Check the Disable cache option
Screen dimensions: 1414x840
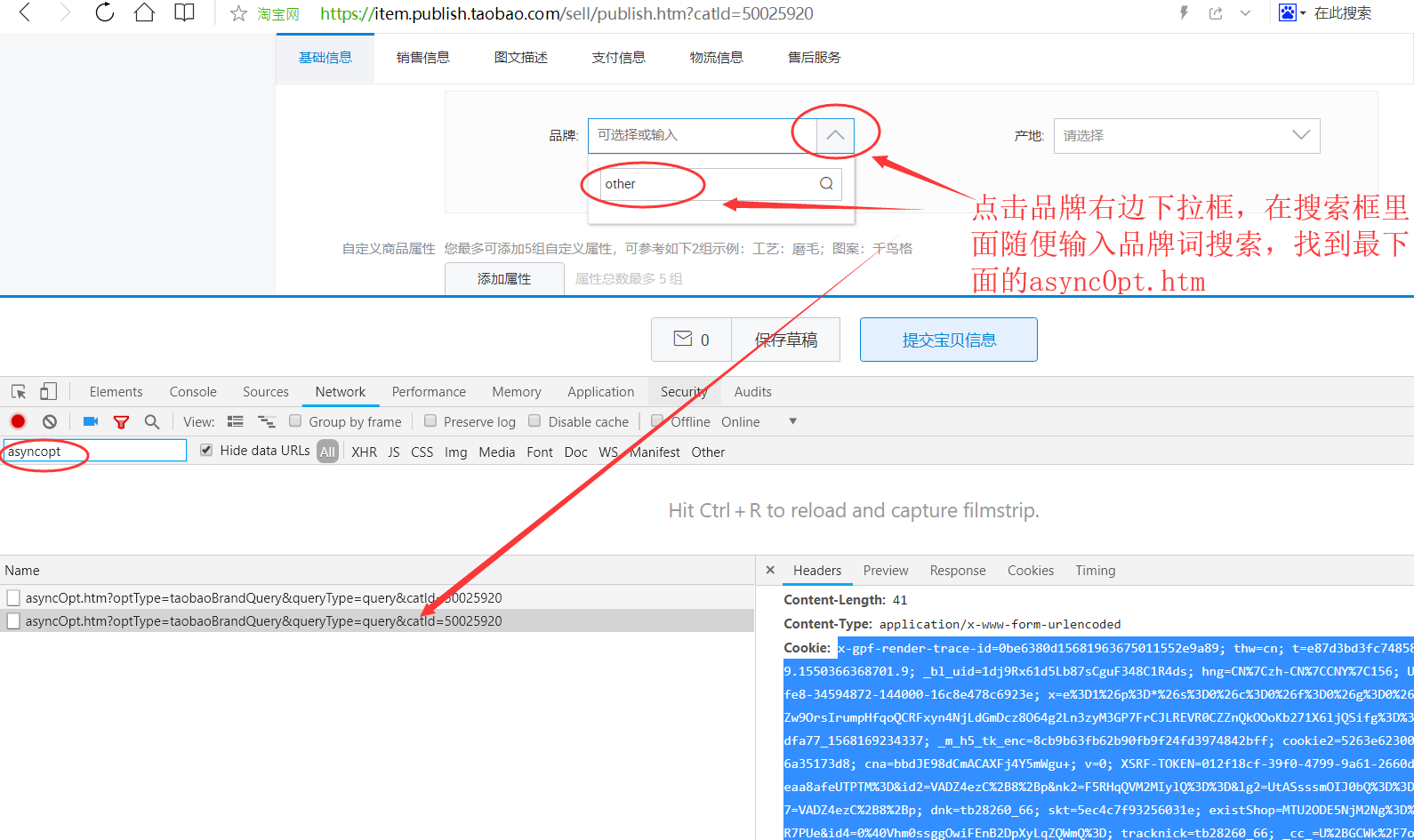(x=534, y=421)
